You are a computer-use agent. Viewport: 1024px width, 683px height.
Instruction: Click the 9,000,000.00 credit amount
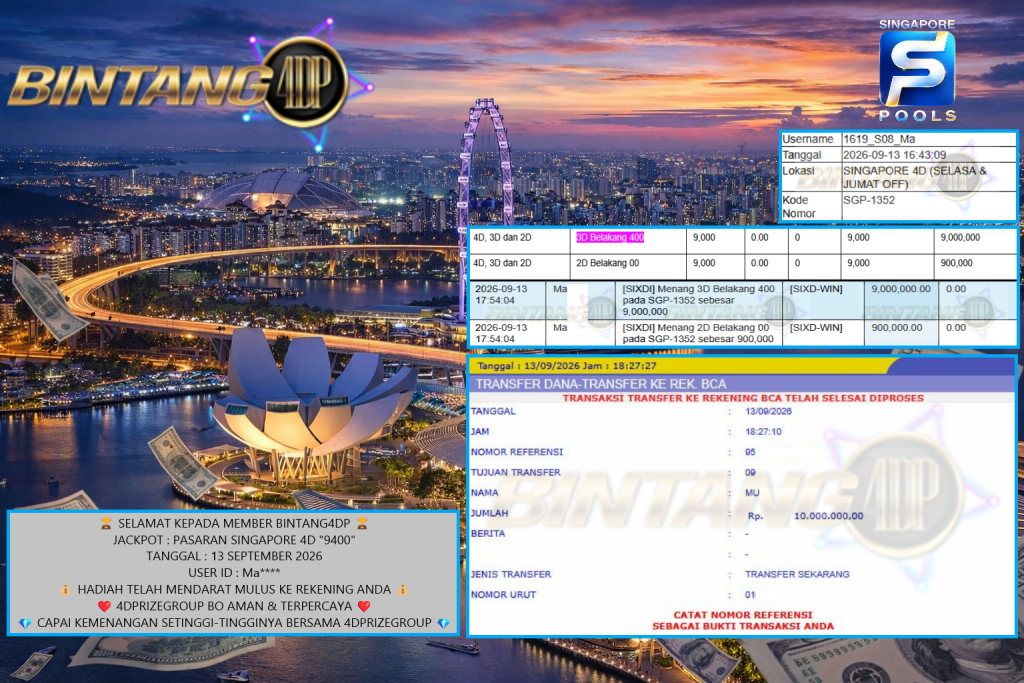click(x=901, y=289)
